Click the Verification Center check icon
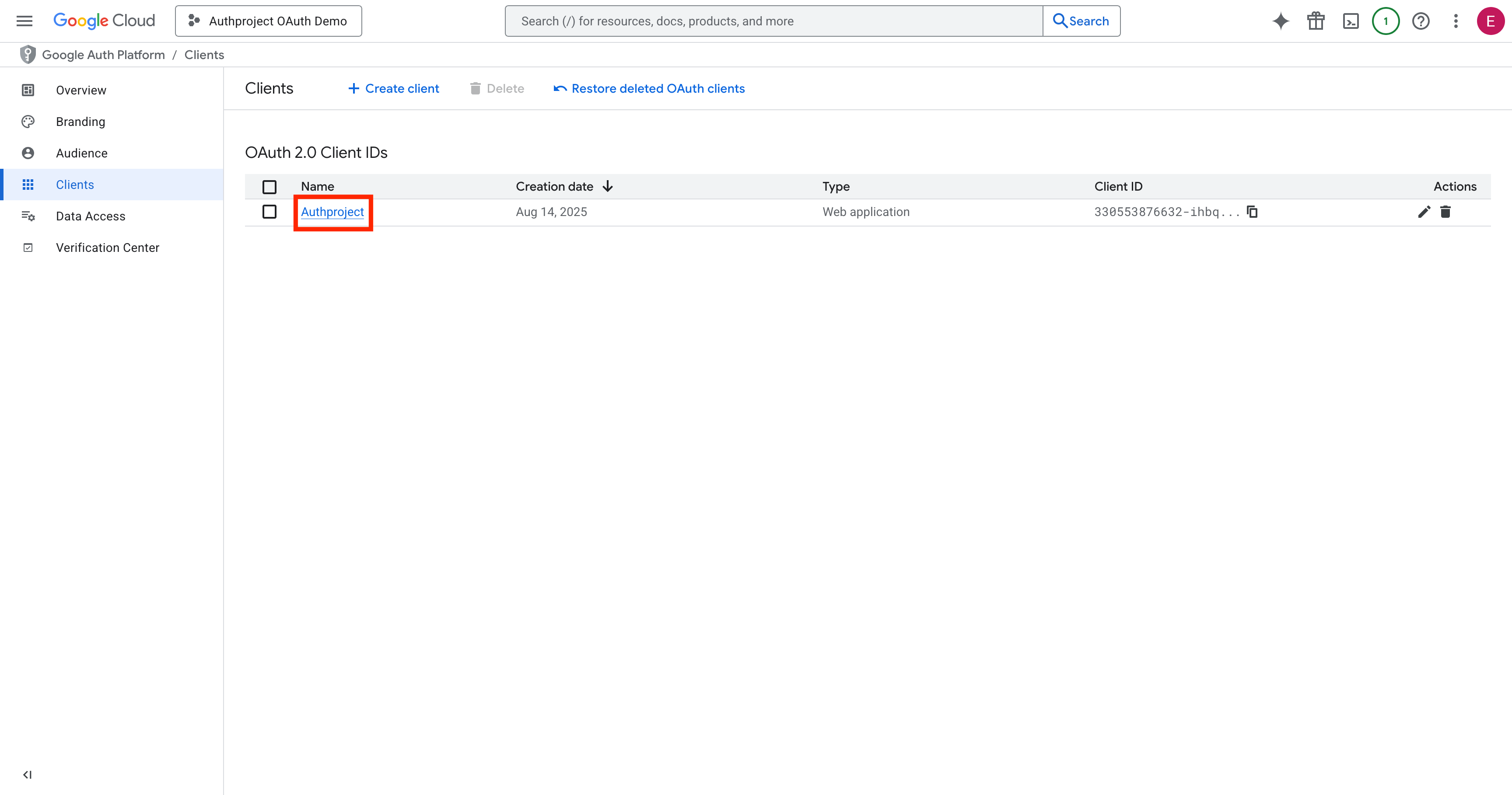 (28, 248)
